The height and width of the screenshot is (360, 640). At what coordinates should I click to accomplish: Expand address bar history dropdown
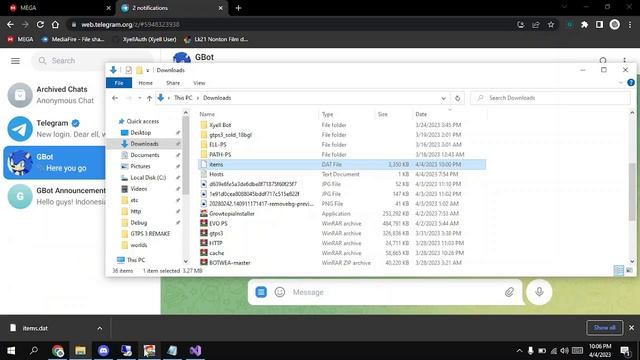pyautogui.click(x=444, y=98)
